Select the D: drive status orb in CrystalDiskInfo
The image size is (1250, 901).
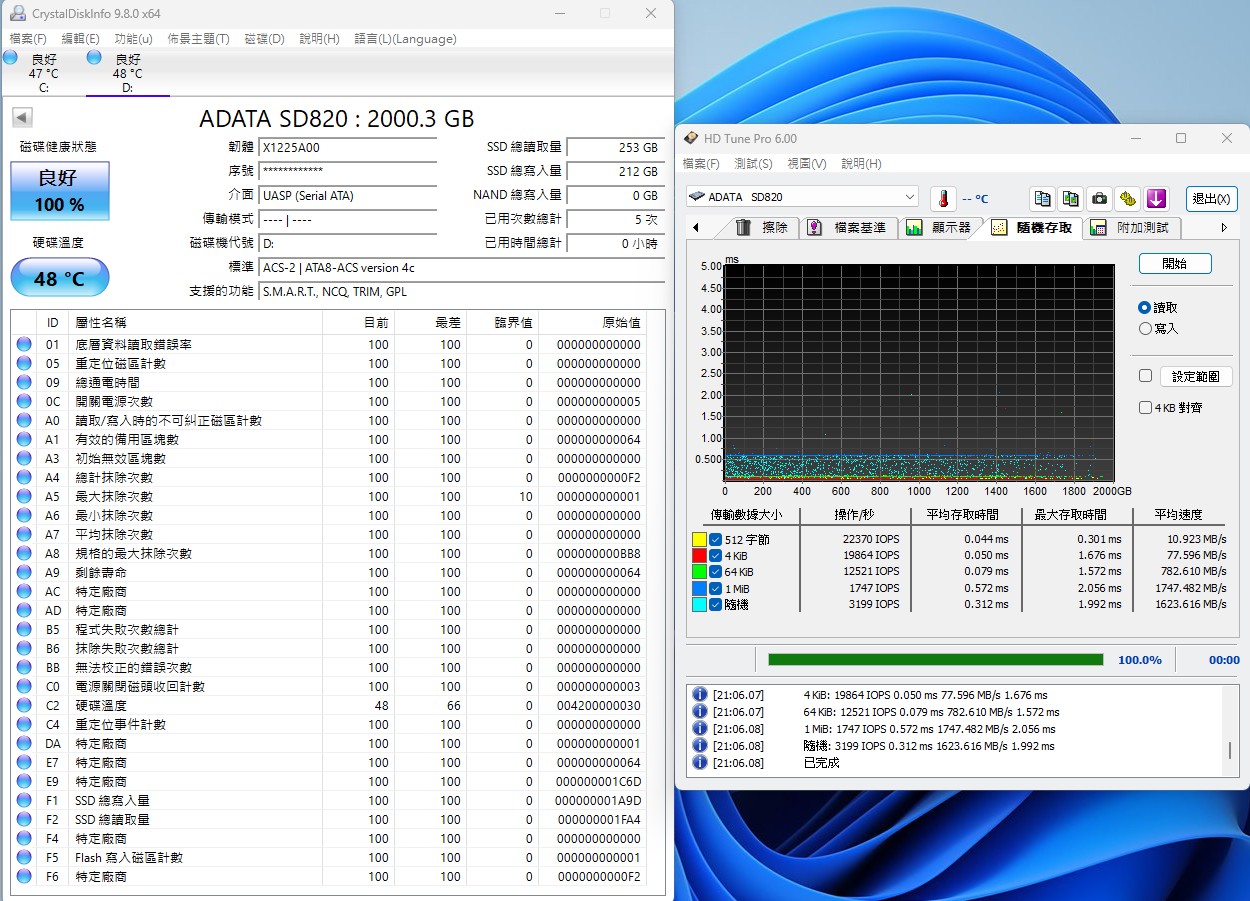click(x=94, y=58)
